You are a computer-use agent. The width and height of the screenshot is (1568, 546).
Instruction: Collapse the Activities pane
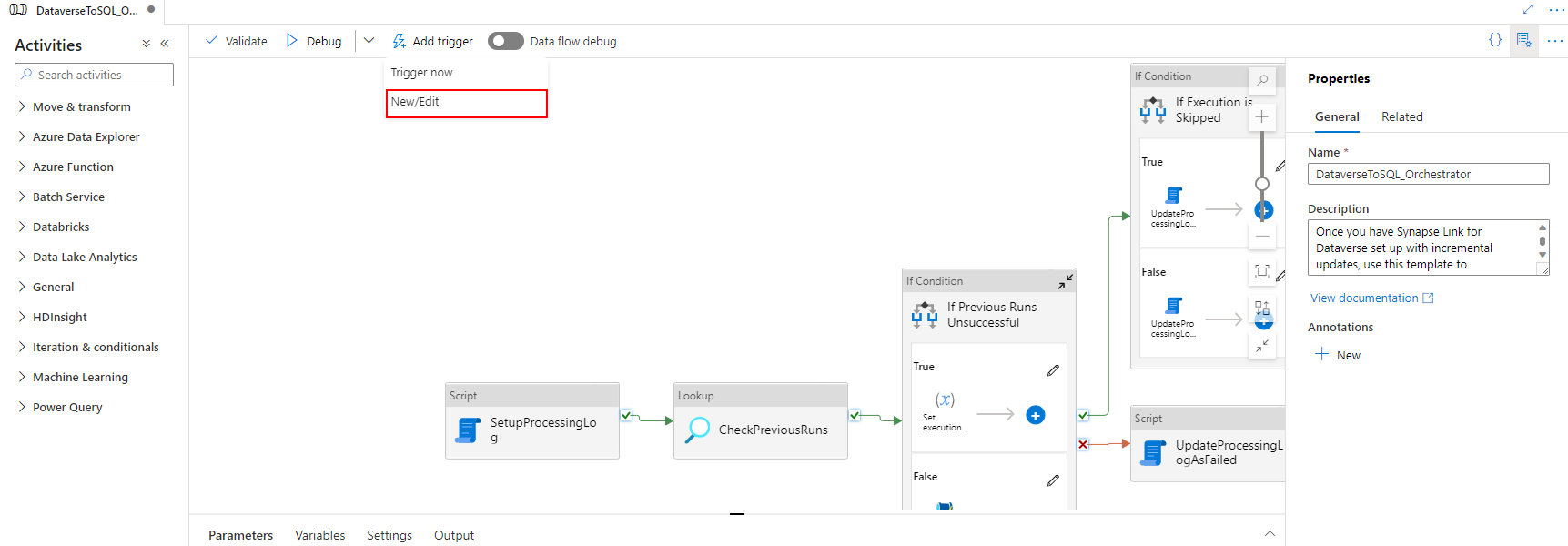pyautogui.click(x=165, y=44)
